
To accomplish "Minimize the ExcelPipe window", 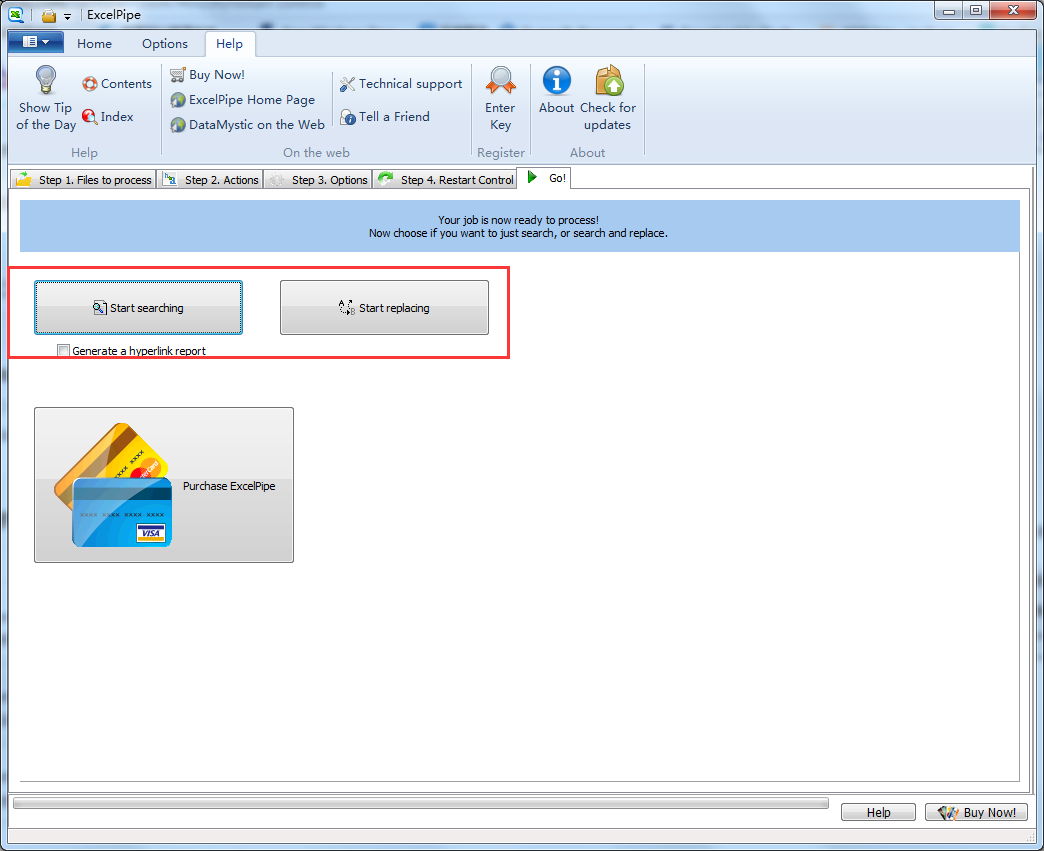I will tap(949, 11).
